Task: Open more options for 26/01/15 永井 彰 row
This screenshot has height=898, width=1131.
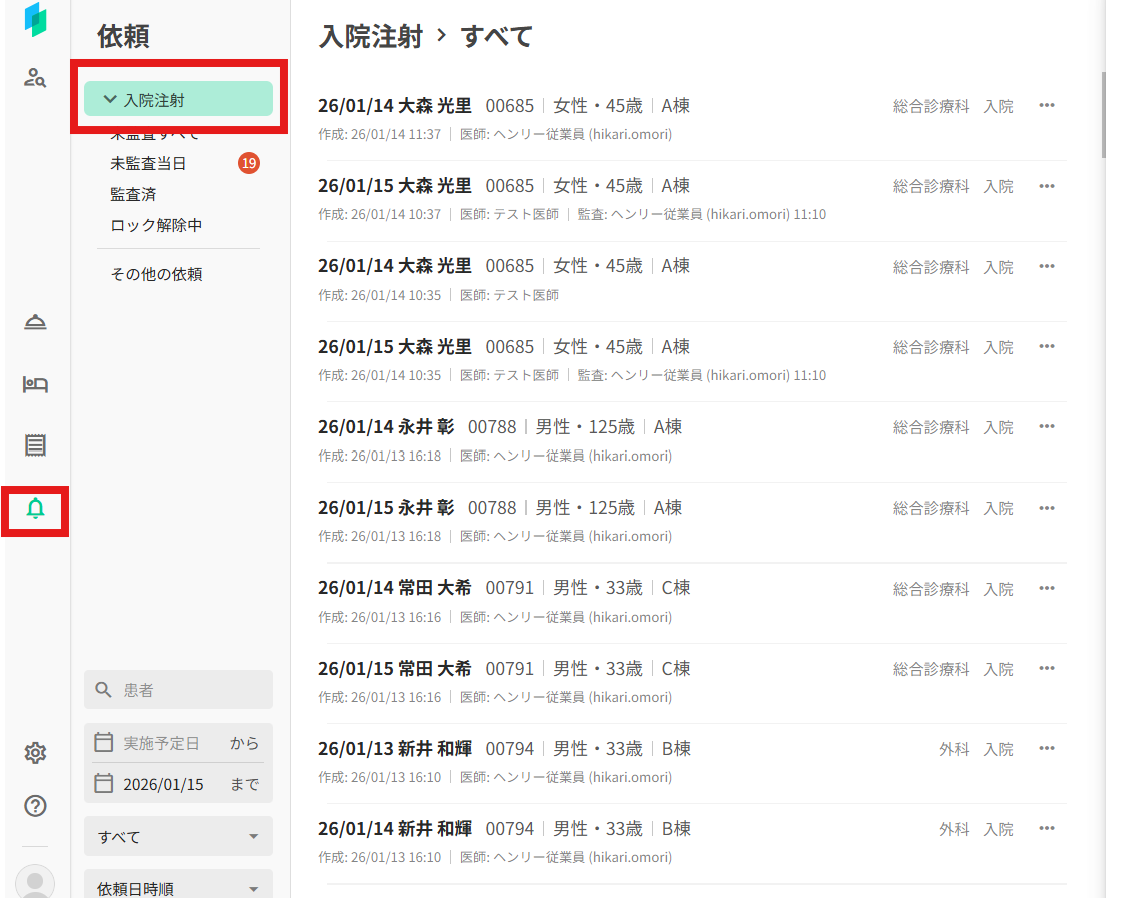Action: pyautogui.click(x=1047, y=508)
